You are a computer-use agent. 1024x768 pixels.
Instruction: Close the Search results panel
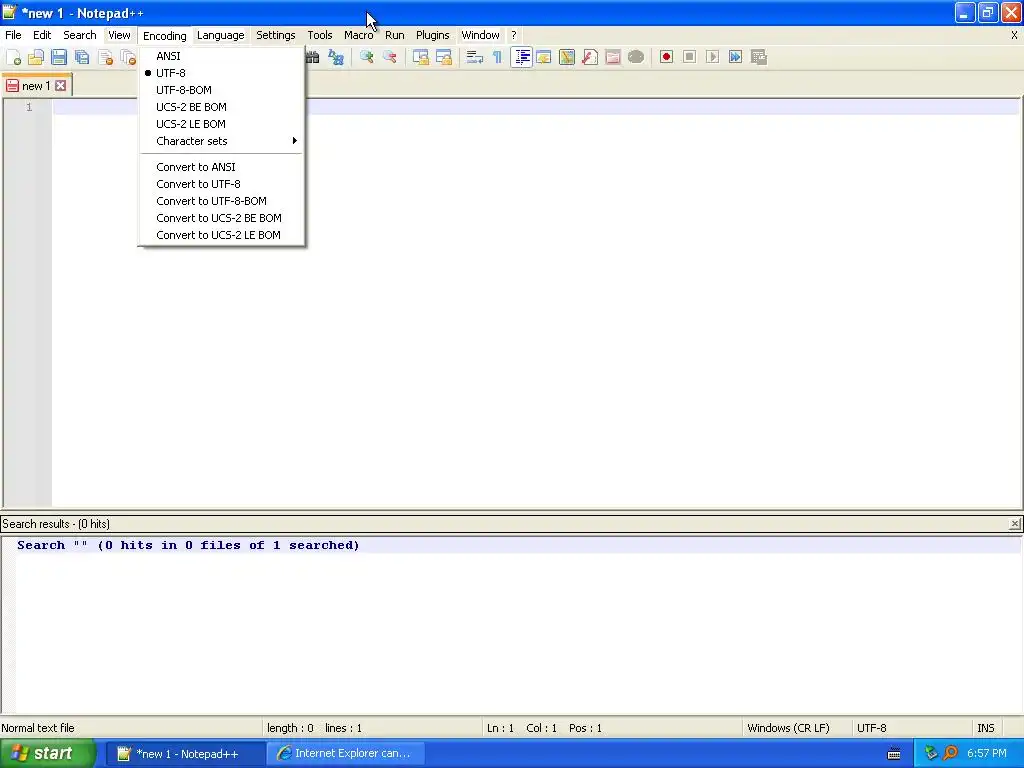[x=1014, y=524]
